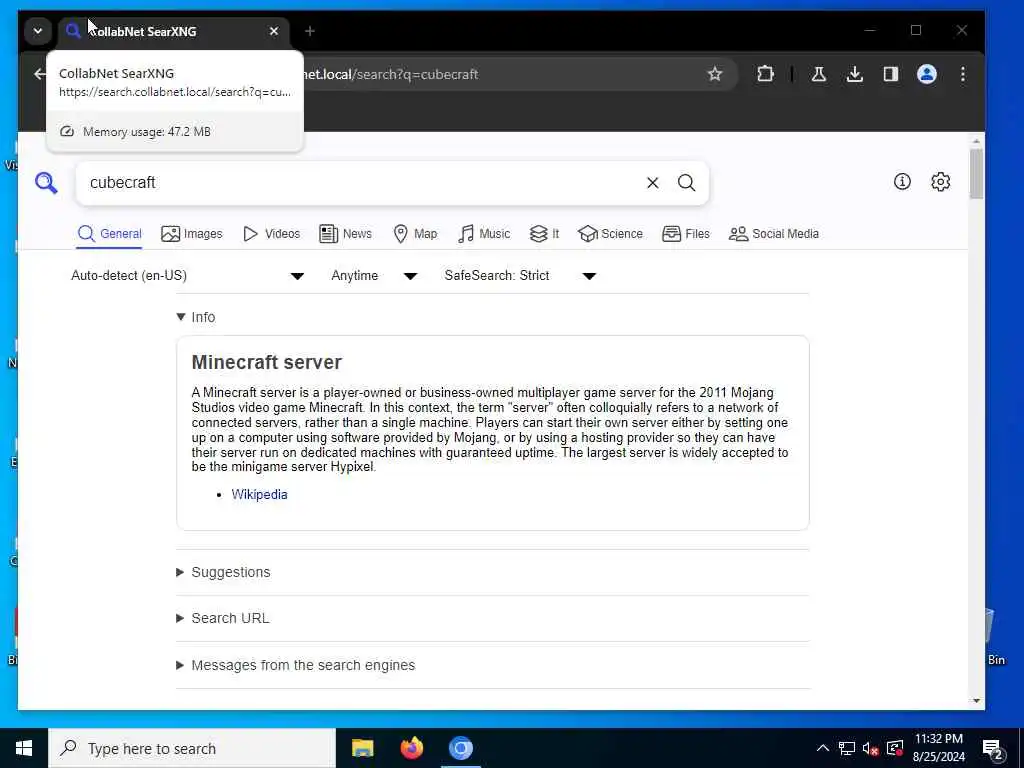The image size is (1024, 768).
Task: Click the page vertical scrollbar thumb
Action: (976, 174)
